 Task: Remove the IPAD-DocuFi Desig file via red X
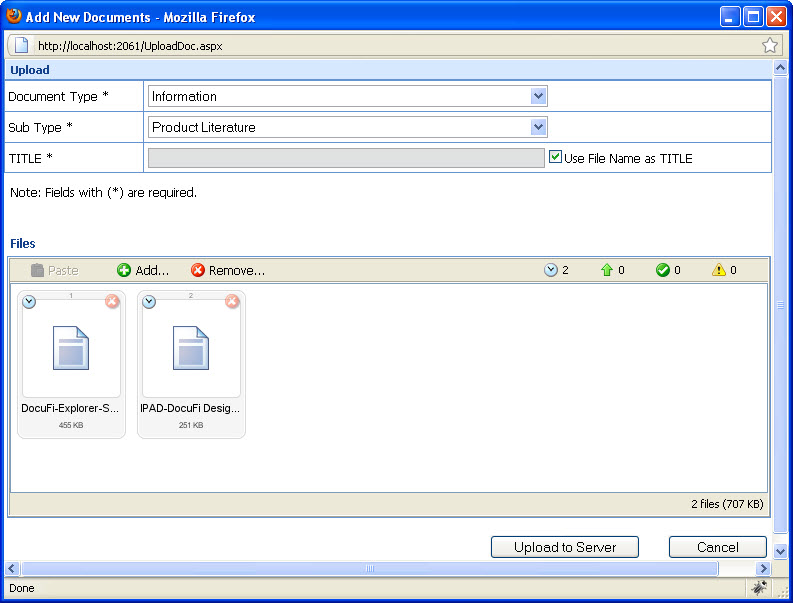[232, 302]
